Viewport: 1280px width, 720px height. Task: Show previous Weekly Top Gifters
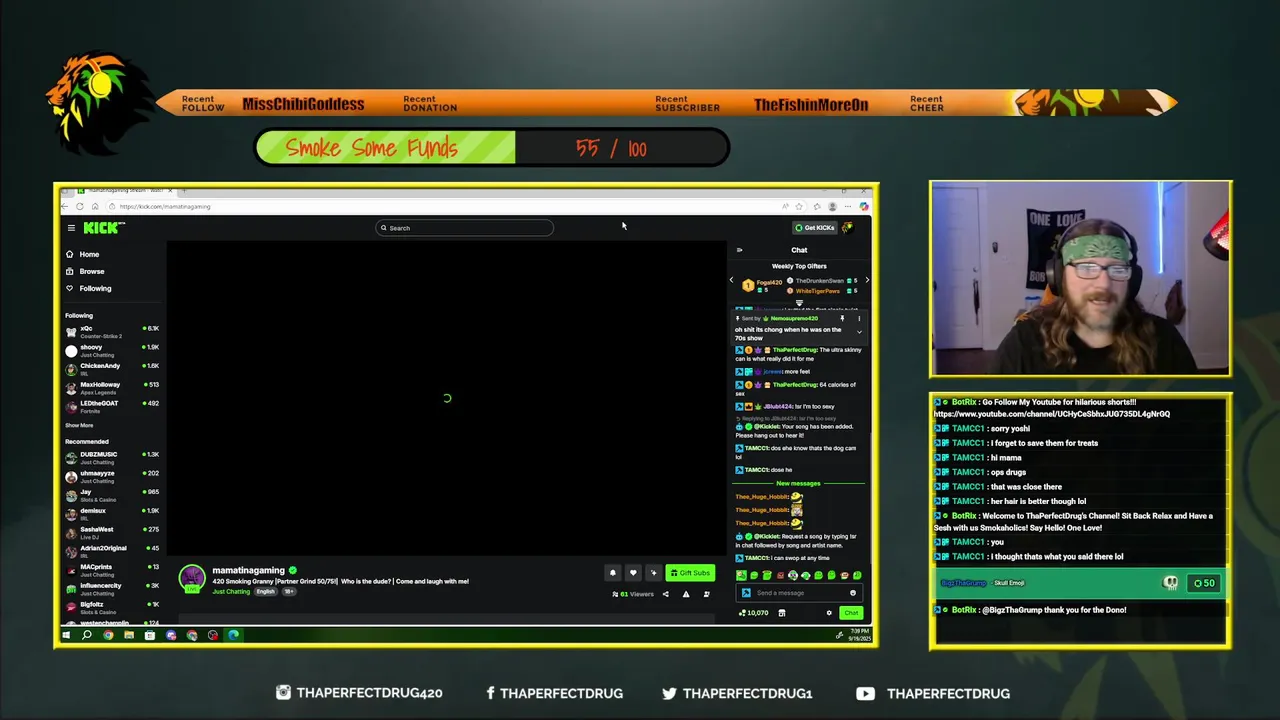coord(731,280)
